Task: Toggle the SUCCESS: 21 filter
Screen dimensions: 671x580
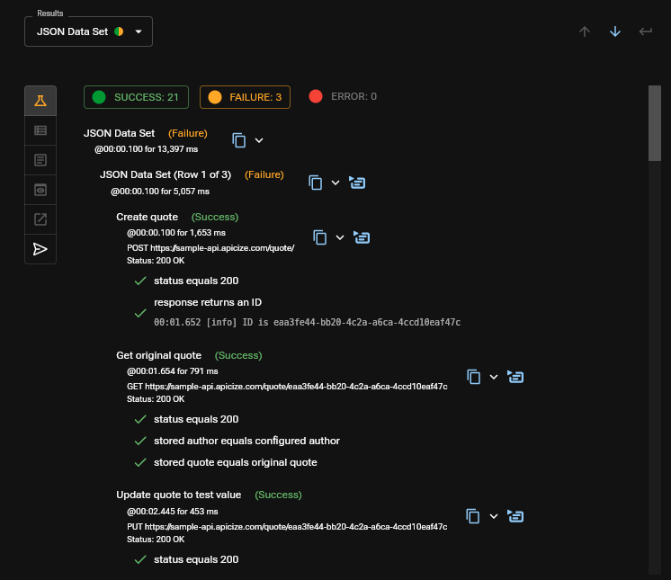Action: pyautogui.click(x=136, y=97)
